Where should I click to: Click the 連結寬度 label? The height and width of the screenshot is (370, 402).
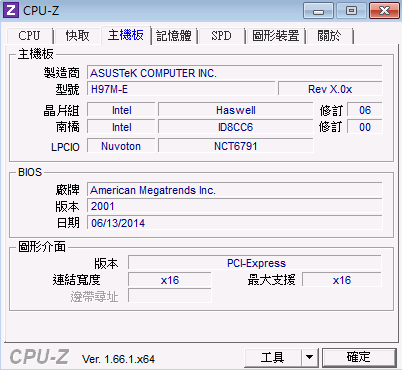click(76, 280)
